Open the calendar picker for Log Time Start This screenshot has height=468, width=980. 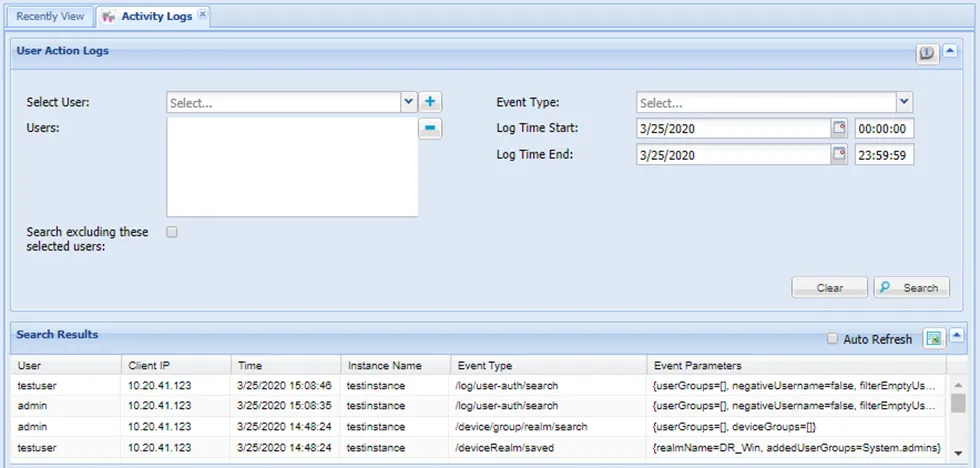pos(839,129)
